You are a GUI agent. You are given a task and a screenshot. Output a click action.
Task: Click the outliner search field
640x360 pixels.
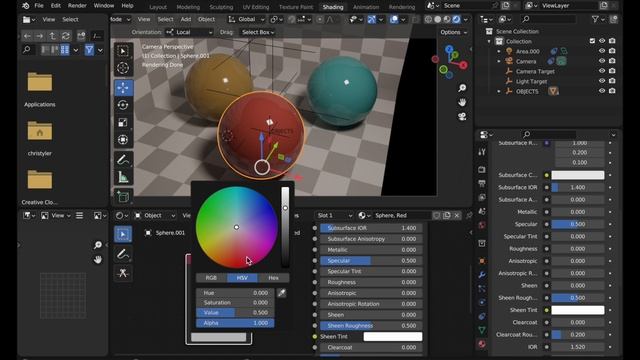(549, 19)
